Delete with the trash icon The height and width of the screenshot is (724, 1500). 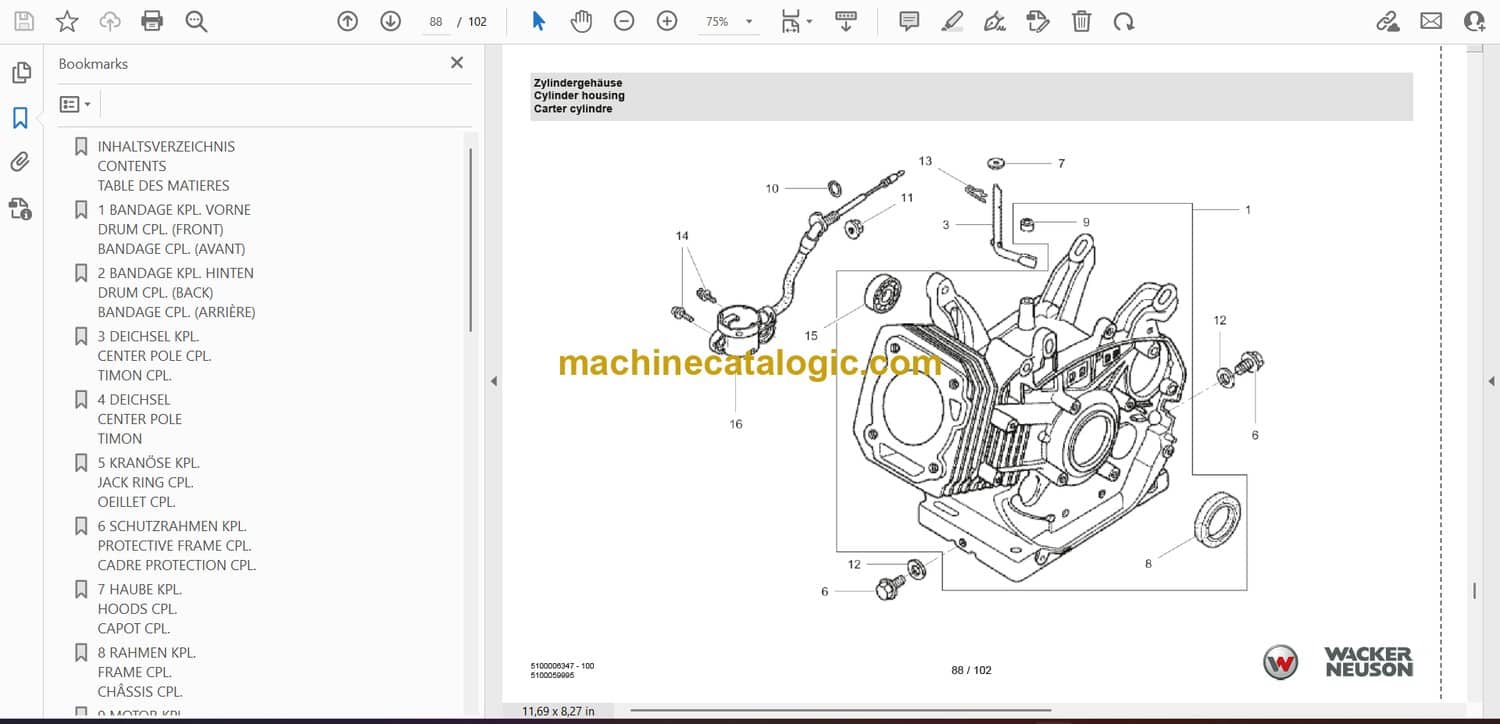1081,21
